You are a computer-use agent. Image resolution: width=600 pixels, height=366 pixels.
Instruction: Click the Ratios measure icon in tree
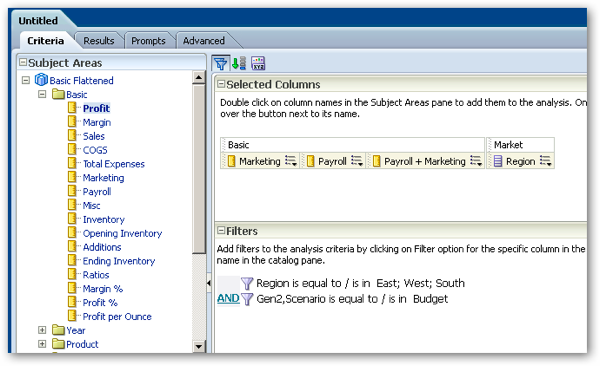tap(72, 274)
